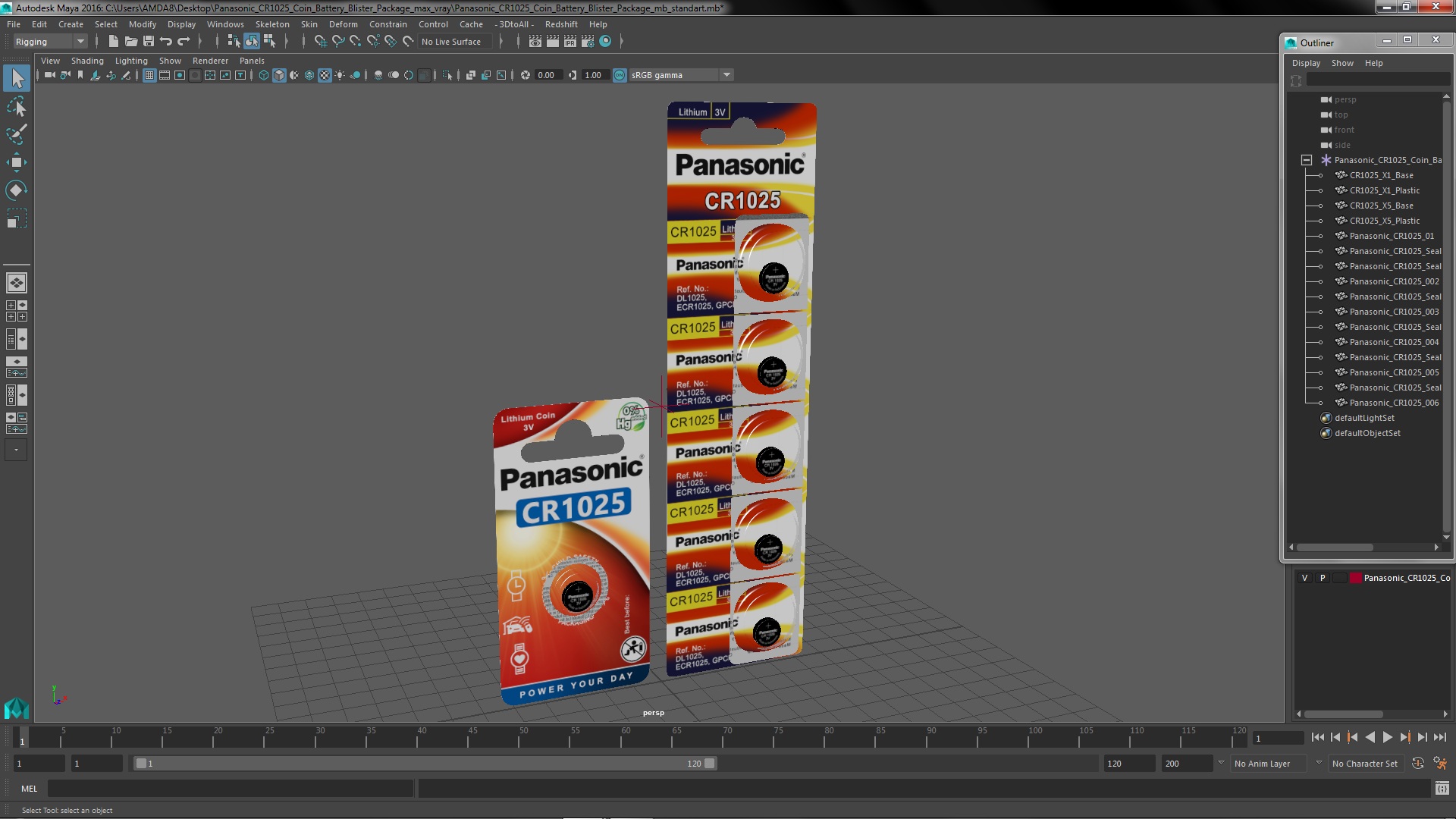Screen dimensions: 1456x819
Task: Open the viewport Renderer menu
Action: (210, 61)
